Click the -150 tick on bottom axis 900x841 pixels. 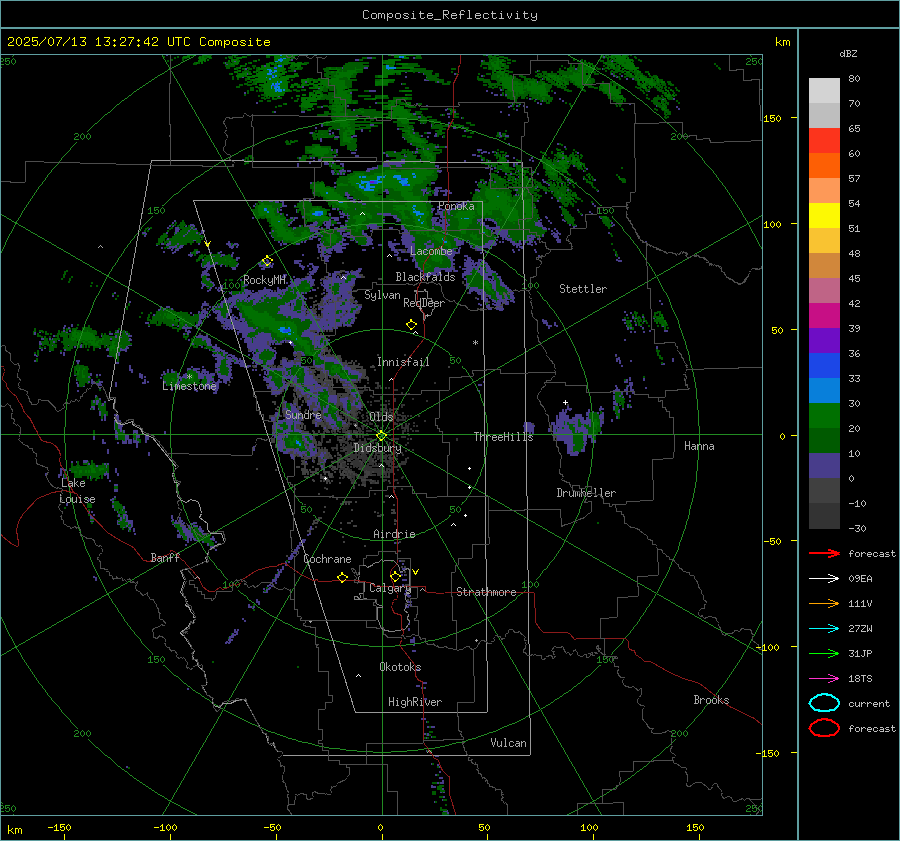59,827
